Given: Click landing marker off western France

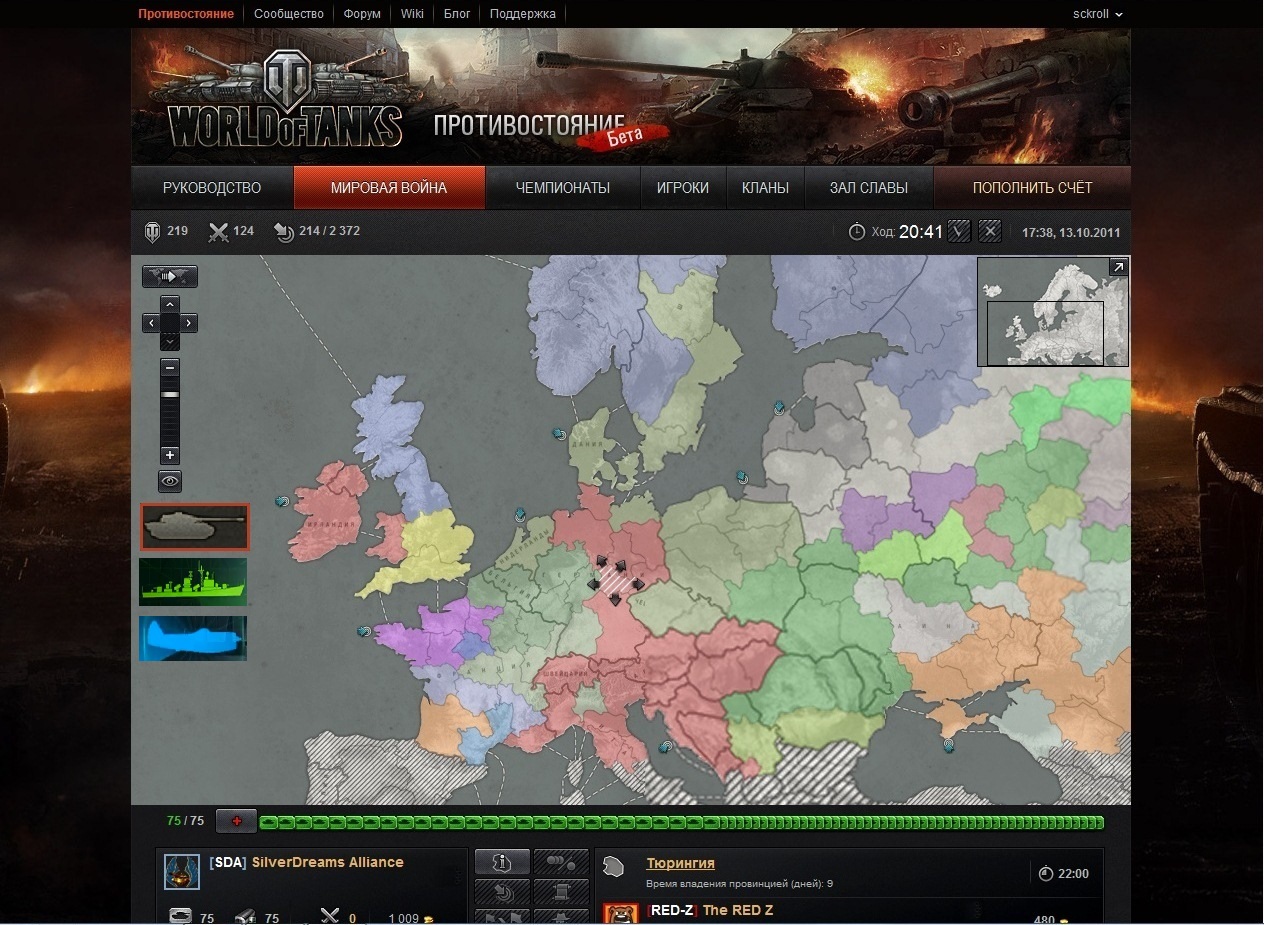Looking at the screenshot, I should [x=364, y=632].
